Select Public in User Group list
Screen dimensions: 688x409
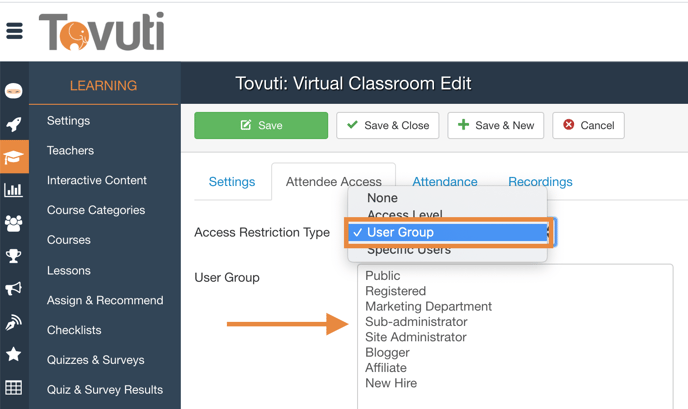[383, 276]
